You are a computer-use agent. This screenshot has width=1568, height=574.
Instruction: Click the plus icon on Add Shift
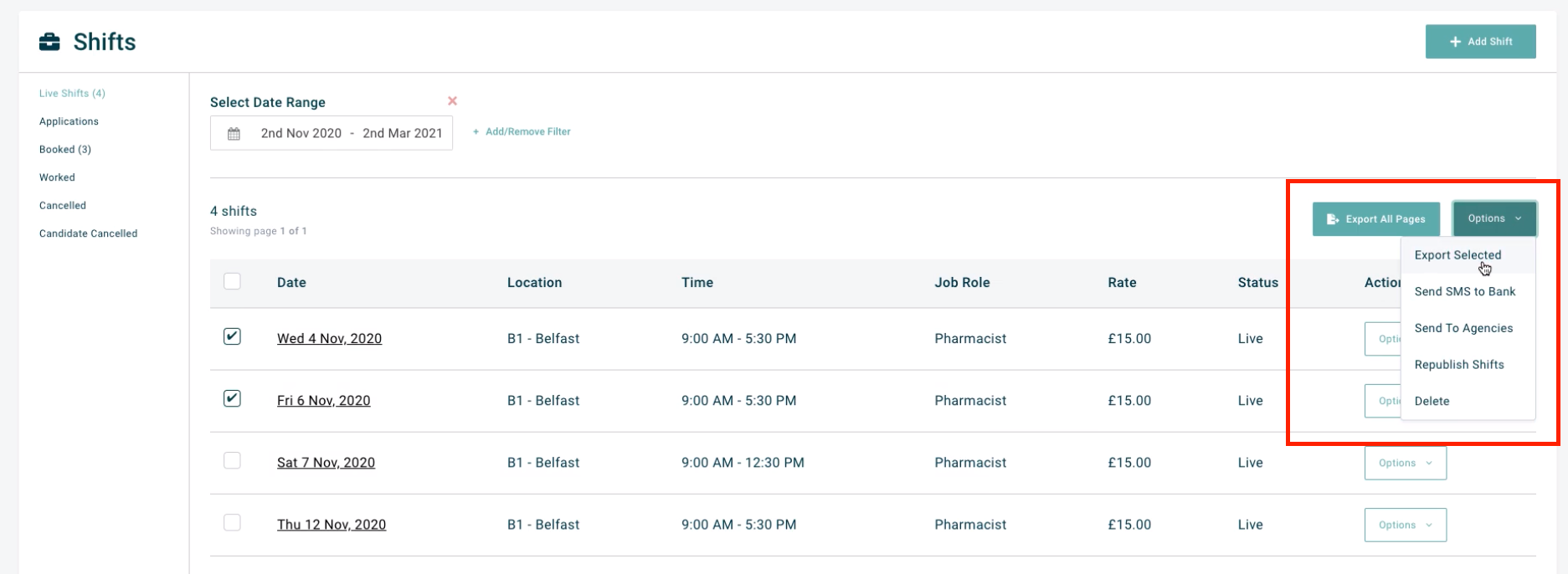(x=1455, y=42)
